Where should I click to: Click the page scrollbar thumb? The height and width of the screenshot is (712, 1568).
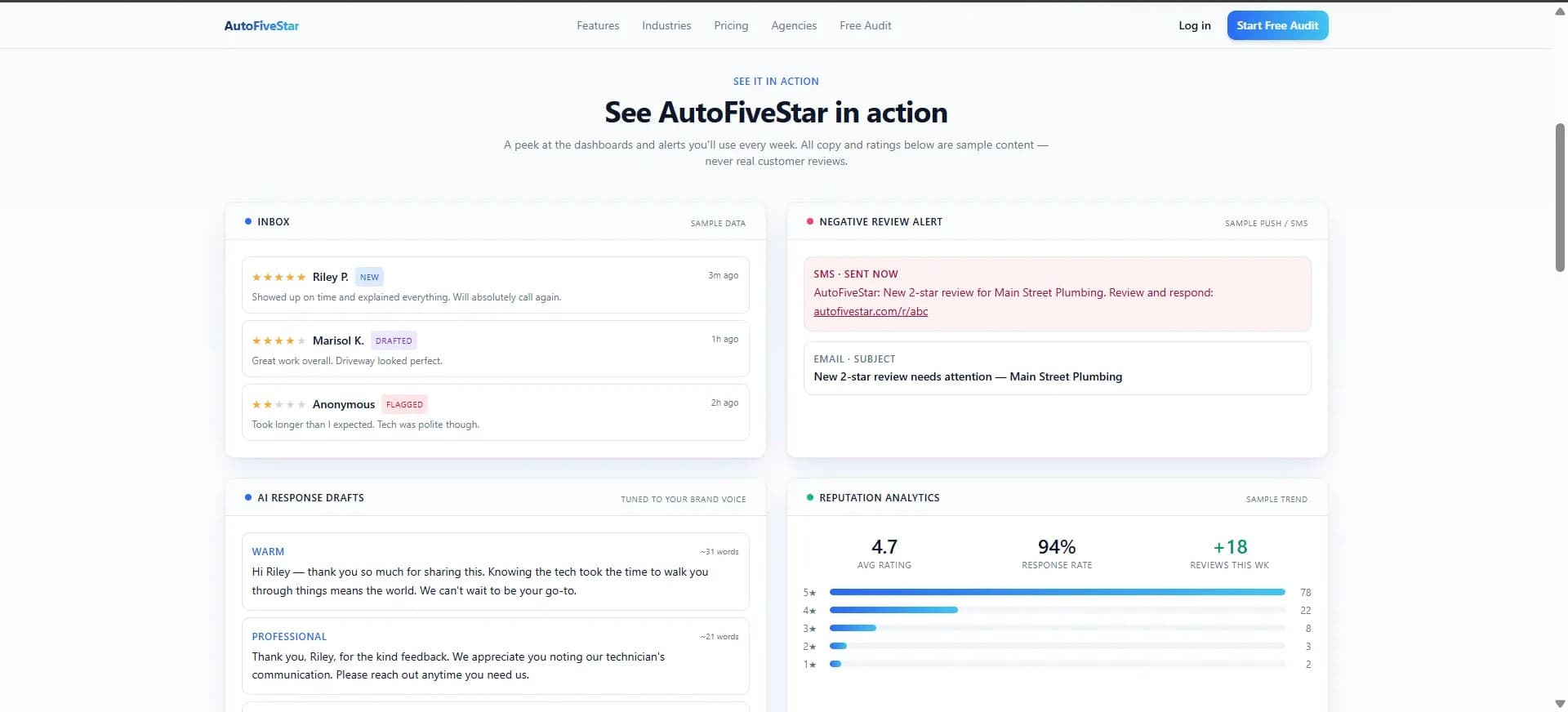[1560, 198]
